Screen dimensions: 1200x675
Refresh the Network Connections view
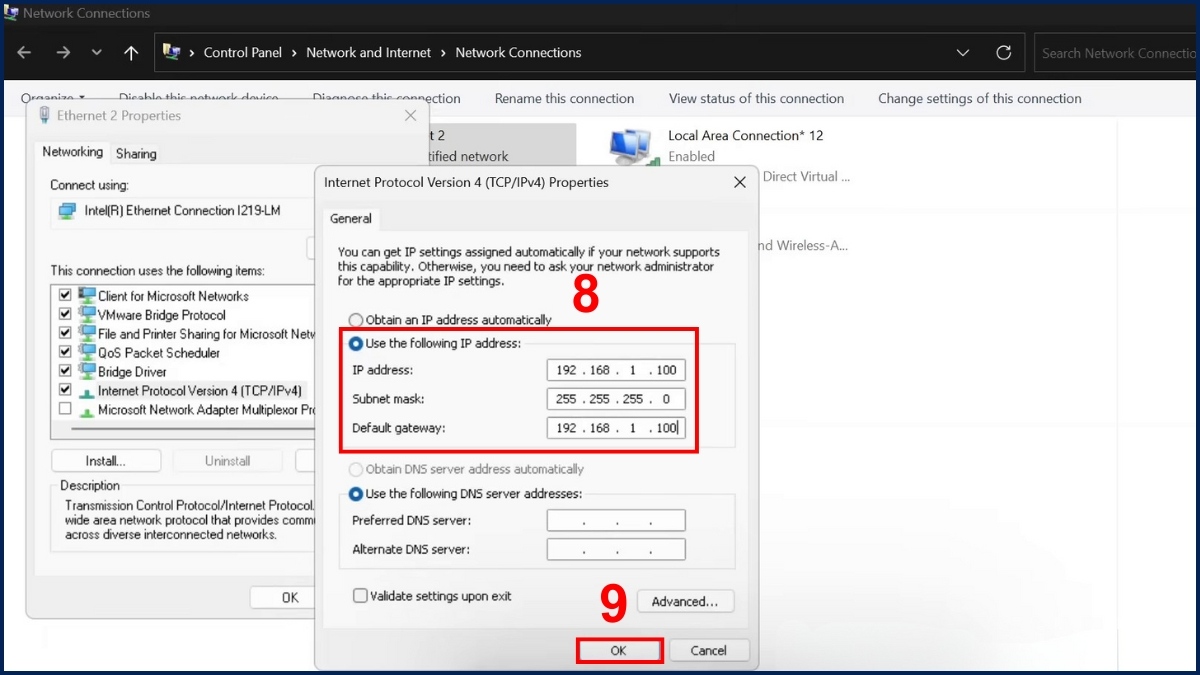[1003, 53]
